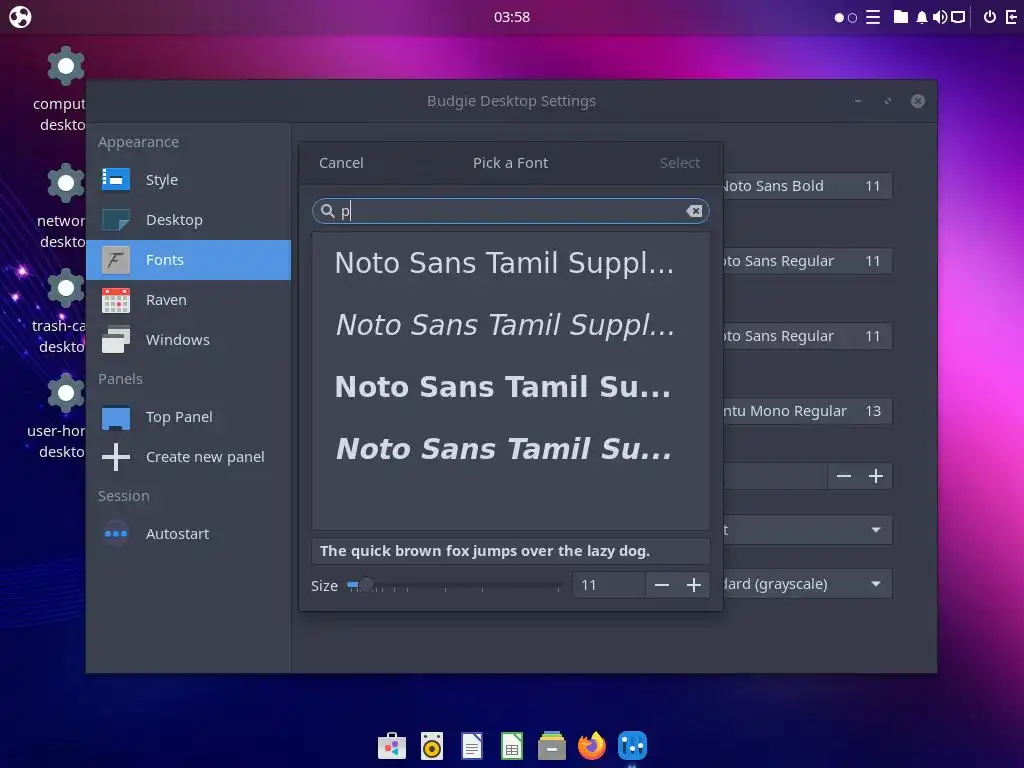Open the Raven calendar icon
Image resolution: width=1024 pixels, height=768 pixels.
tap(116, 300)
